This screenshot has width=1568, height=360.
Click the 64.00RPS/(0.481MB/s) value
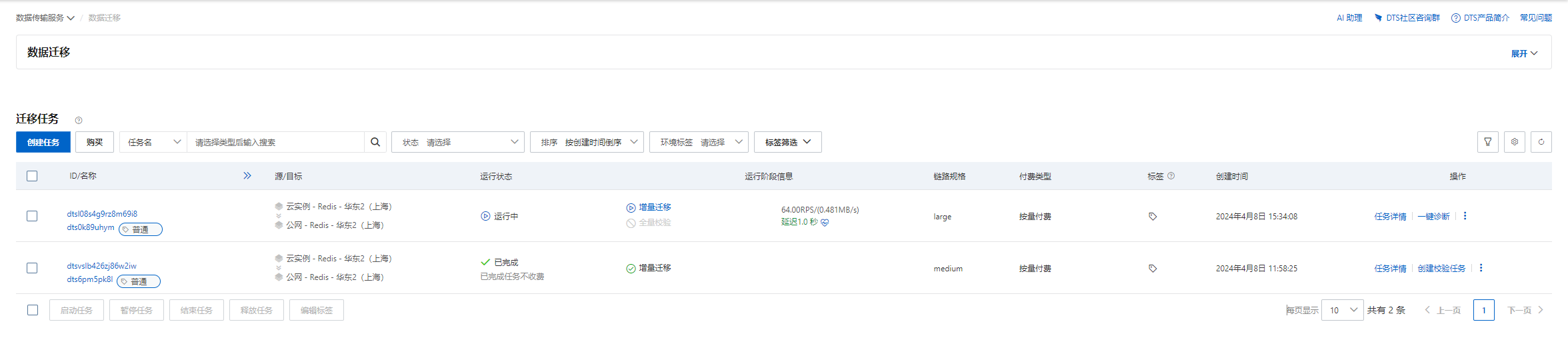click(820, 210)
